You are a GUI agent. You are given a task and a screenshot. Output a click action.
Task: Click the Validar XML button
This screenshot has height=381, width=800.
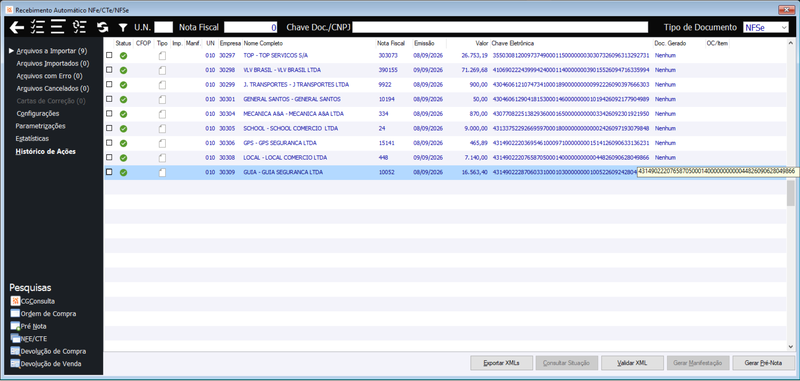point(632,363)
